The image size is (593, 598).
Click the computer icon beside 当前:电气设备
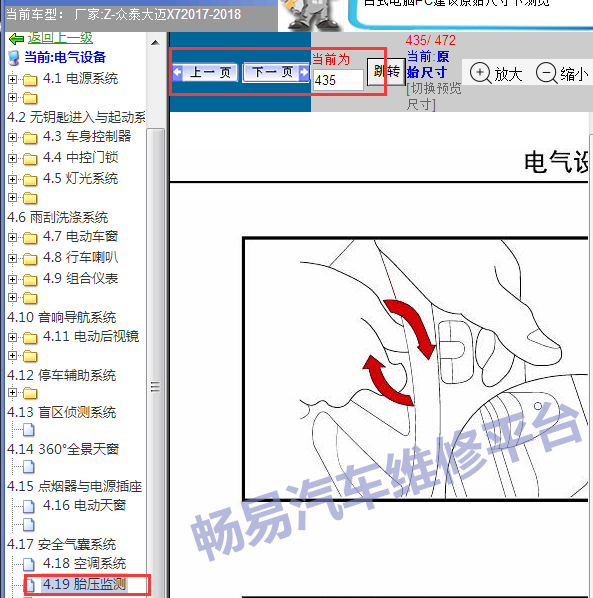pyautogui.click(x=14, y=58)
